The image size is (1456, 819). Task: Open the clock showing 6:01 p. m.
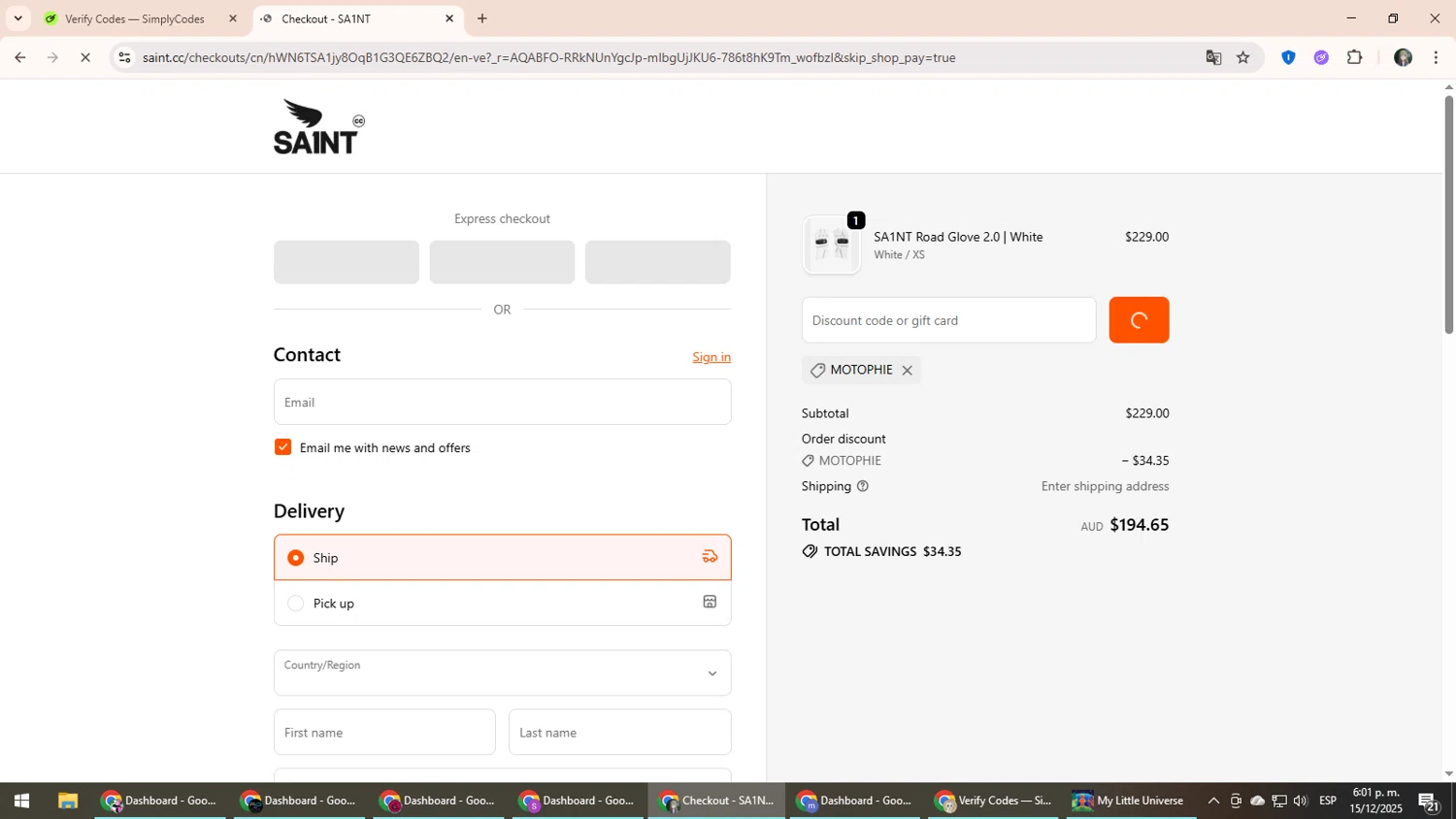(x=1375, y=801)
